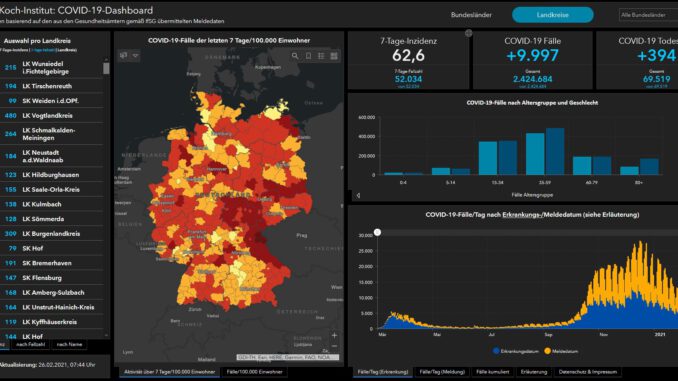Toggle the Erkrankungsdatum legend series
Image resolution: width=678 pixels, height=381 pixels.
(x=516, y=351)
